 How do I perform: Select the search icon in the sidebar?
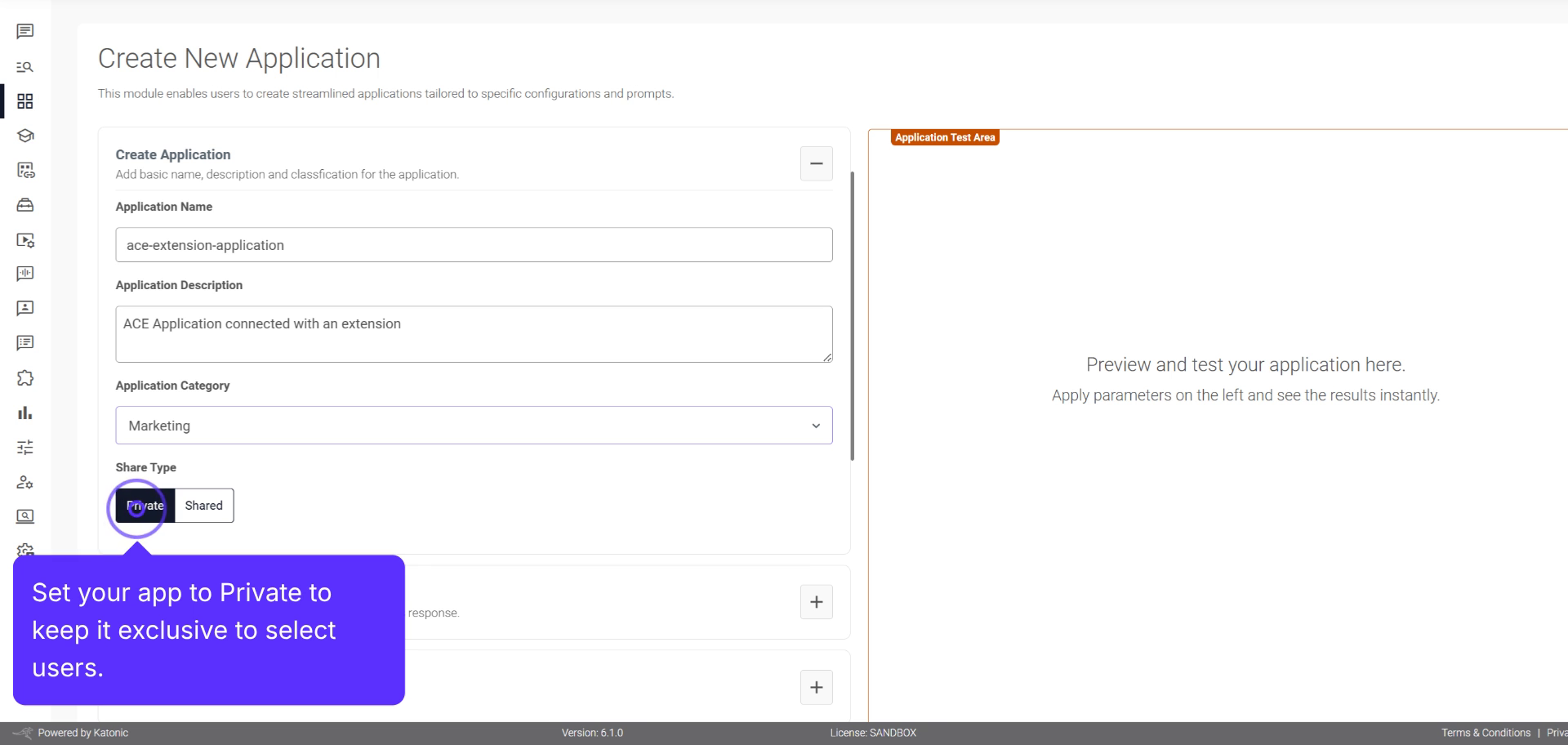pos(24,67)
